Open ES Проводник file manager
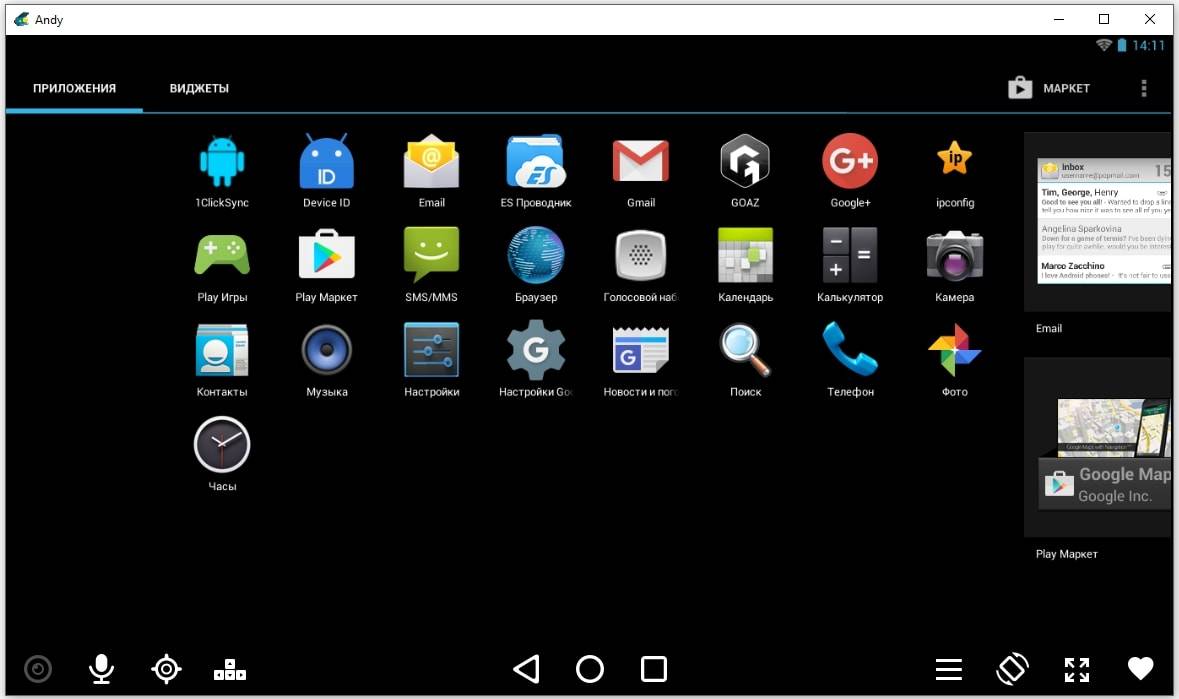The width and height of the screenshot is (1179, 699). 535,162
